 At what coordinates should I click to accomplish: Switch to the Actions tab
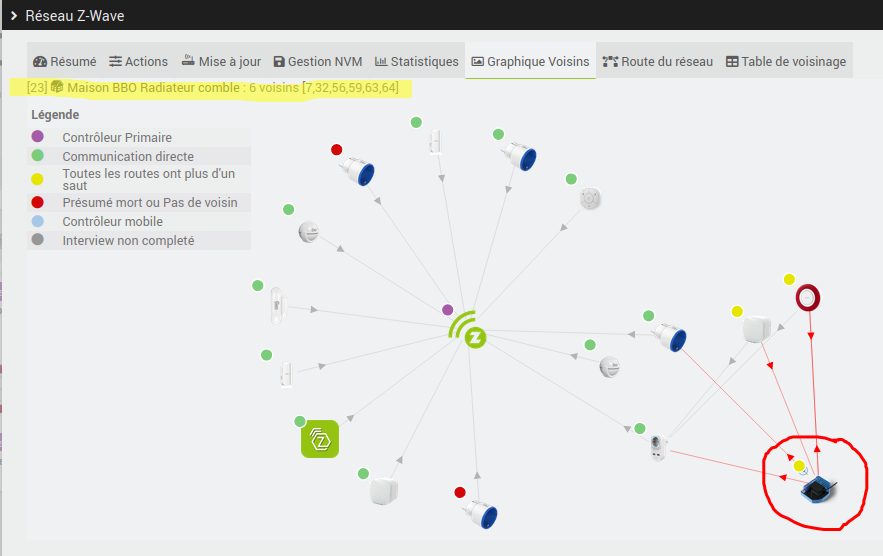click(x=139, y=61)
